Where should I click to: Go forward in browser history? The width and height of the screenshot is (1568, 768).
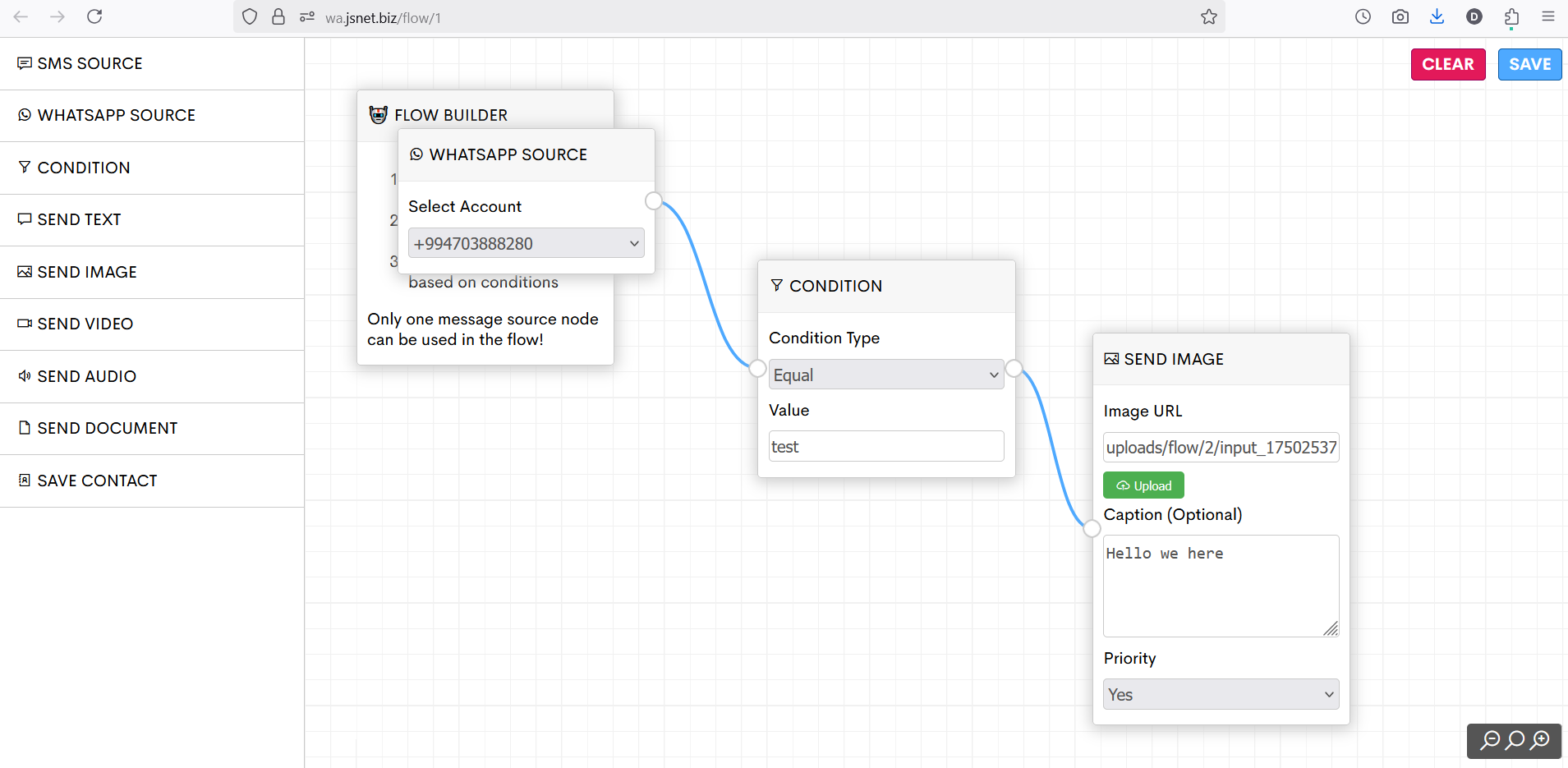point(57,16)
